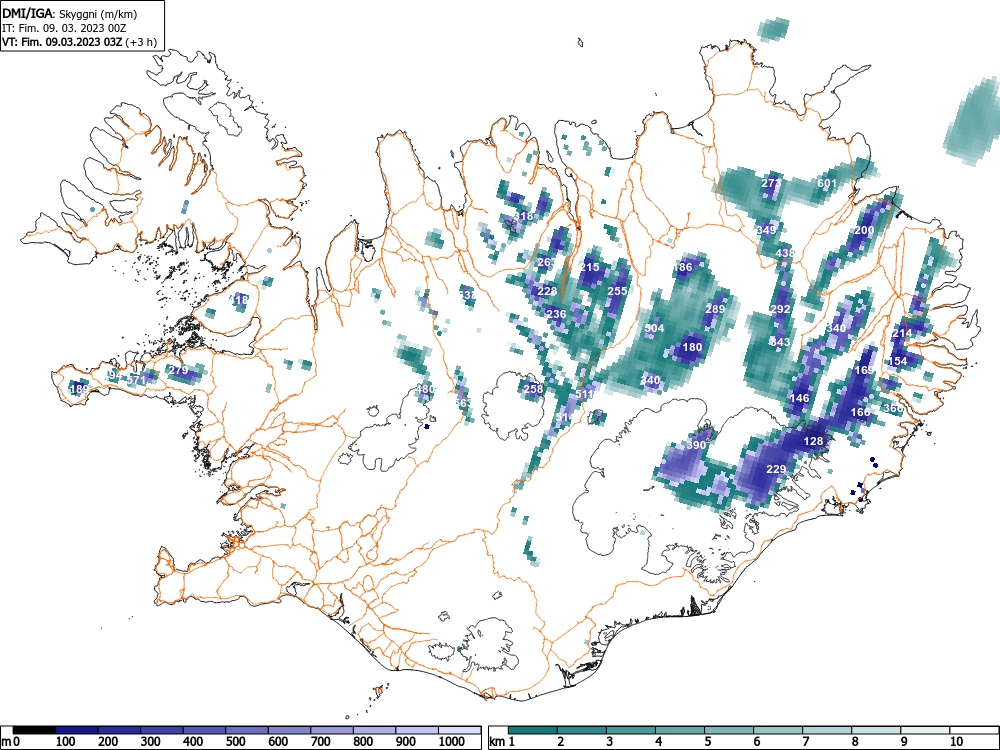This screenshot has width=1000, height=750.
Task: Click the visibility value '236' on the map
Action: [556, 314]
